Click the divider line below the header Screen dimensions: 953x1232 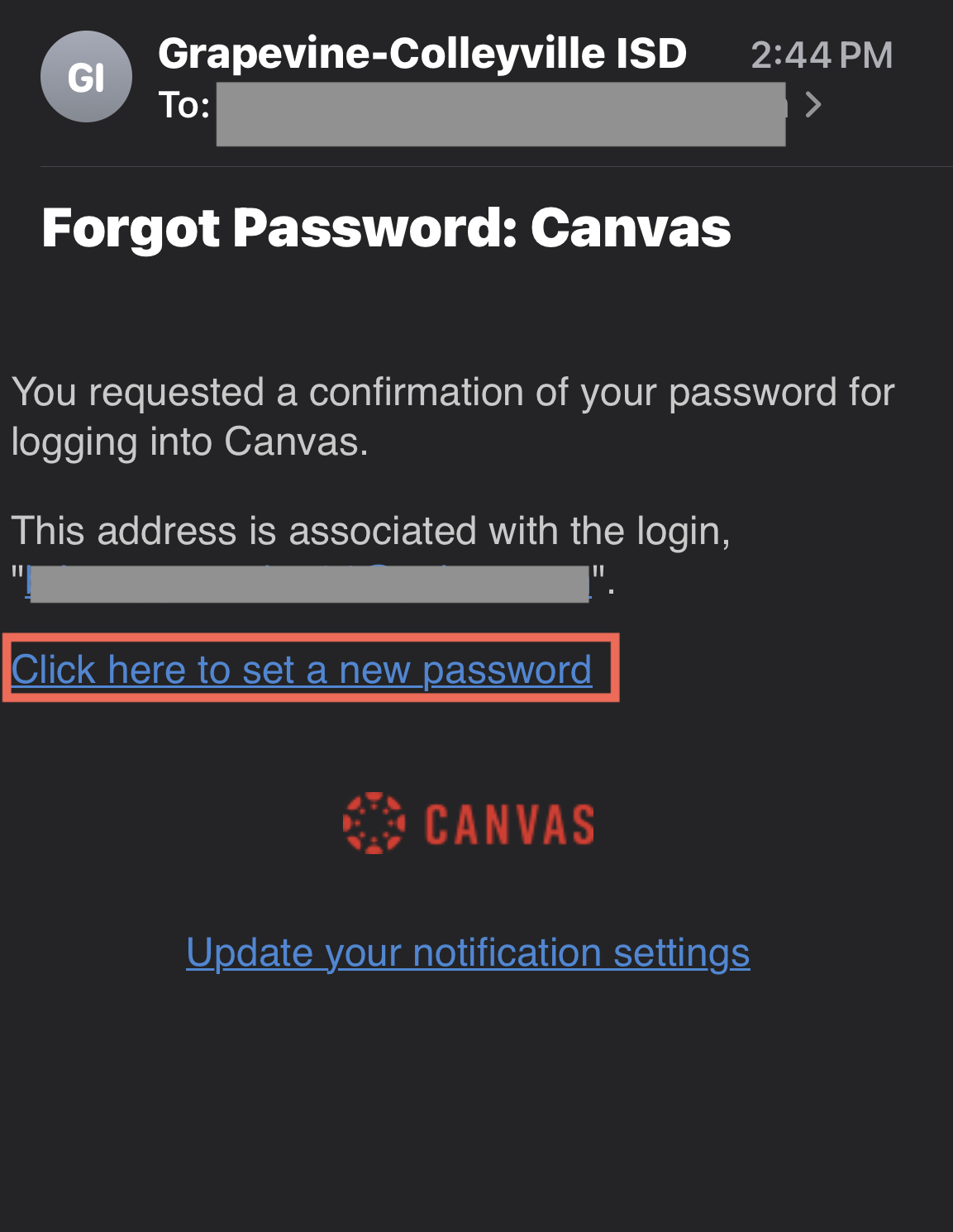496,167
